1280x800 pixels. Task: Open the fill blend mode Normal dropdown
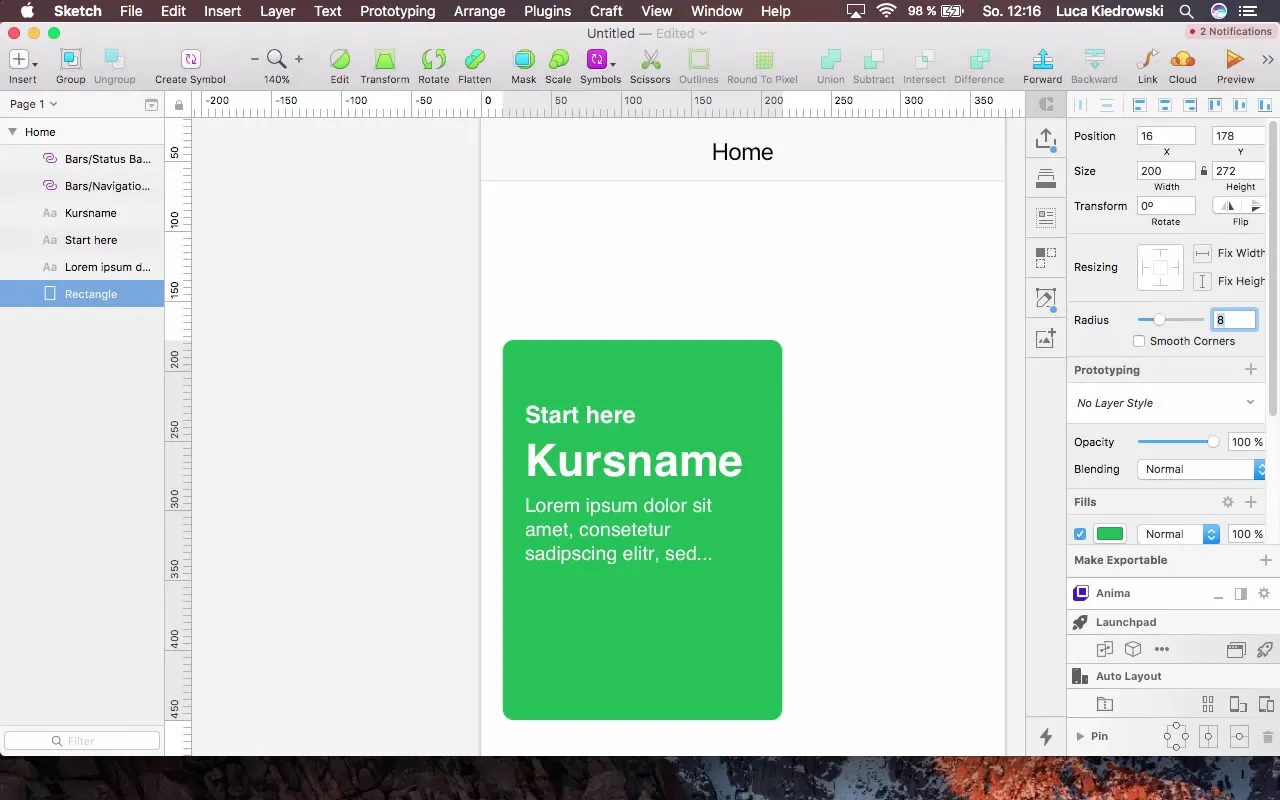(x=1178, y=534)
